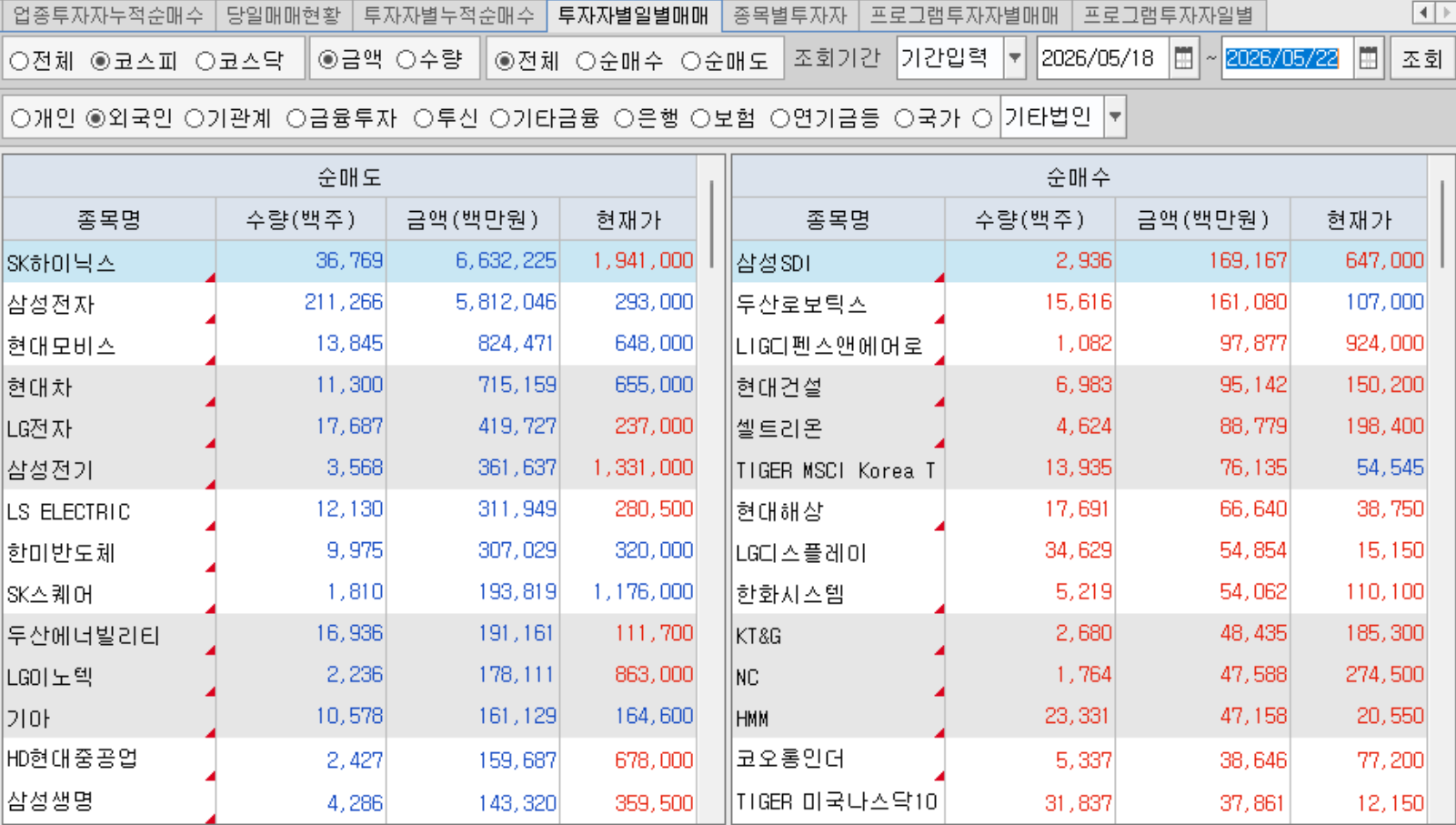Select 삼성전자 row in 순매도 table
The height and width of the screenshot is (825, 1456).
350,304
